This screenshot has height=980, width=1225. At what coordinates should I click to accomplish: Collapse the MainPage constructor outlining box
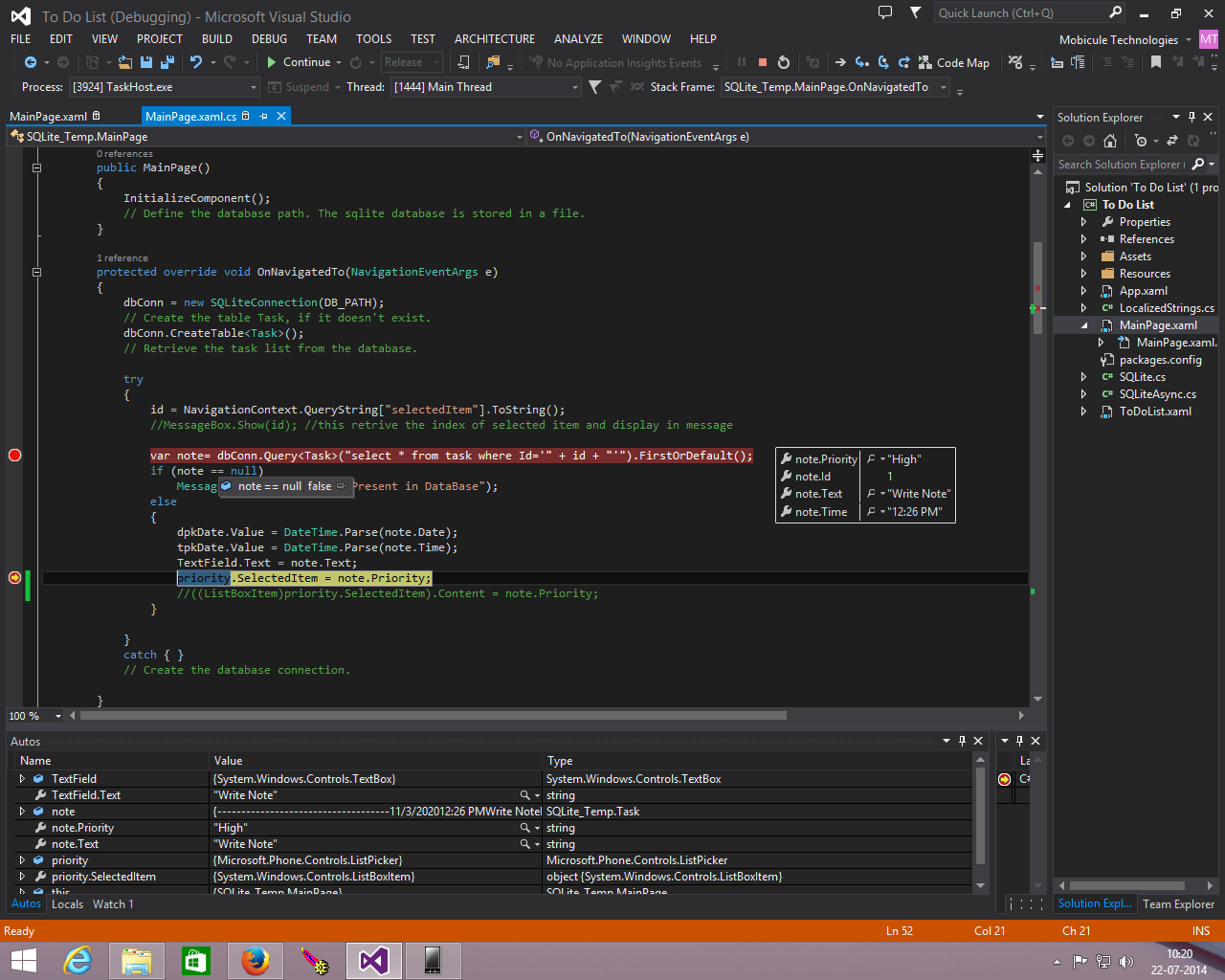click(36, 167)
